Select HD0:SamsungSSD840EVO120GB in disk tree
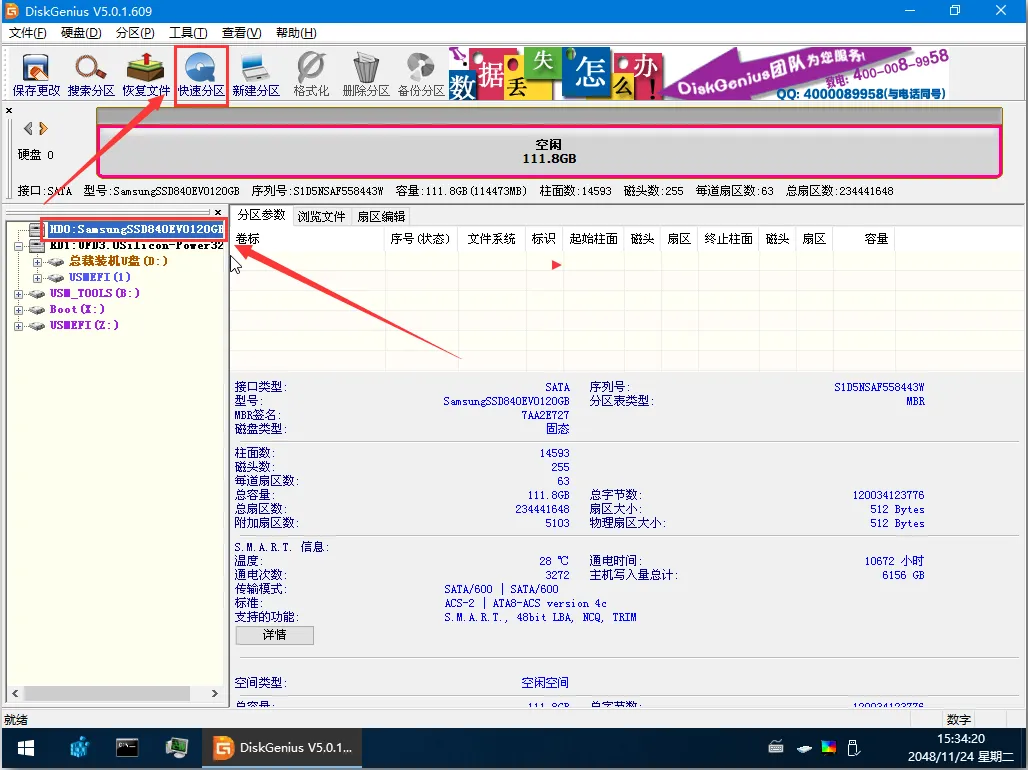Screen dimensions: 1028x770 [x=136, y=230]
